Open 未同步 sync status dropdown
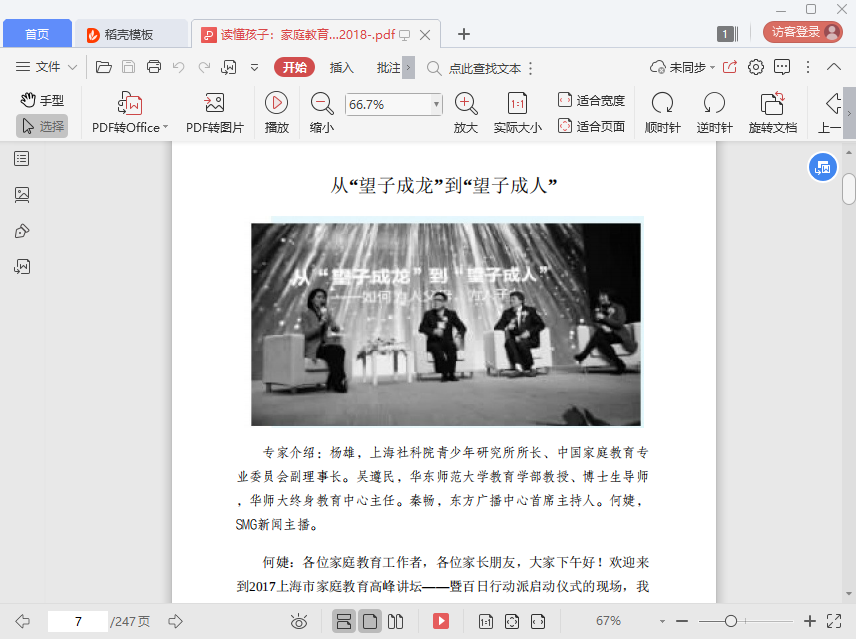 point(682,67)
